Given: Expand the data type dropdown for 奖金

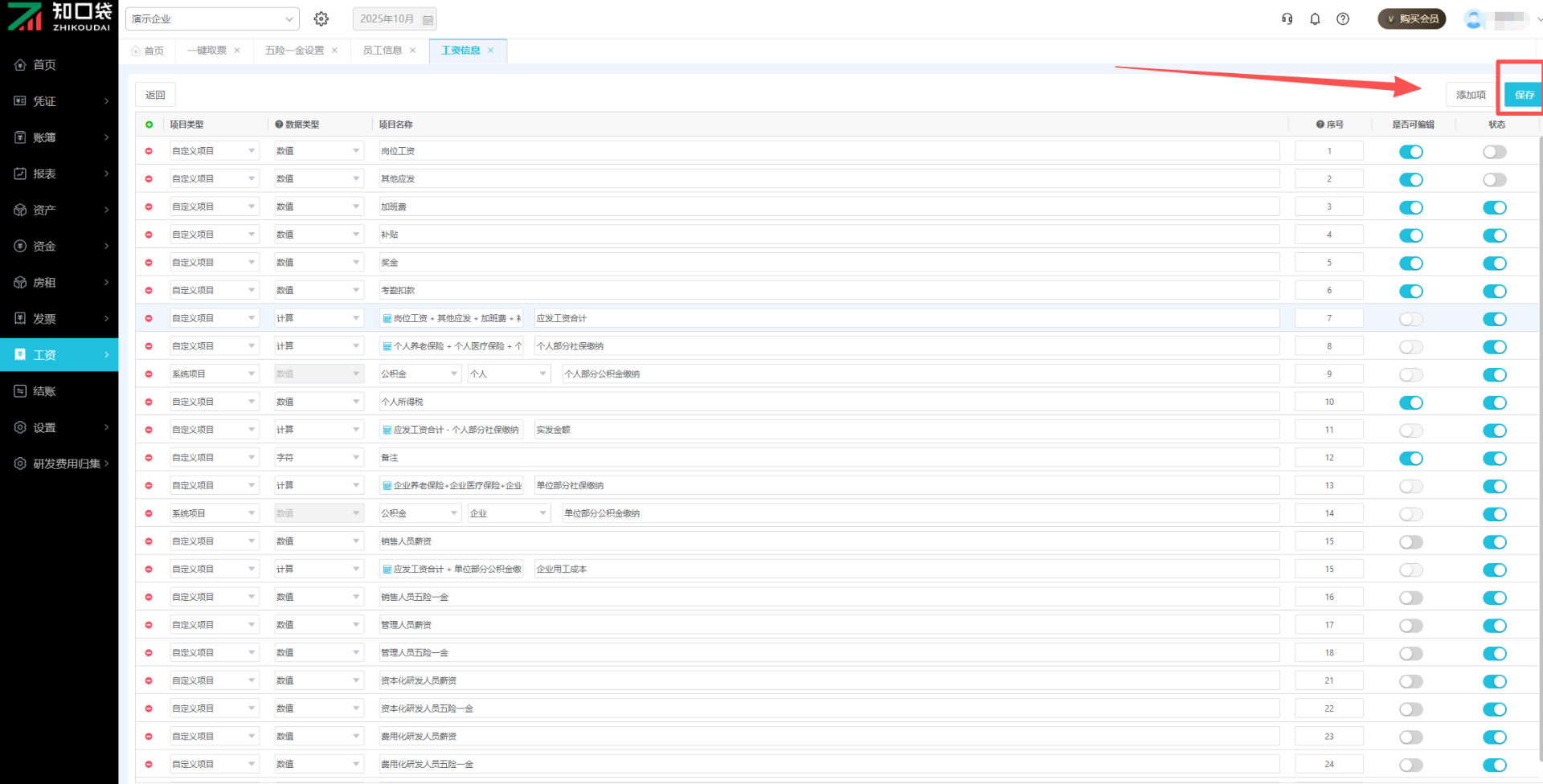Looking at the screenshot, I should (x=318, y=263).
